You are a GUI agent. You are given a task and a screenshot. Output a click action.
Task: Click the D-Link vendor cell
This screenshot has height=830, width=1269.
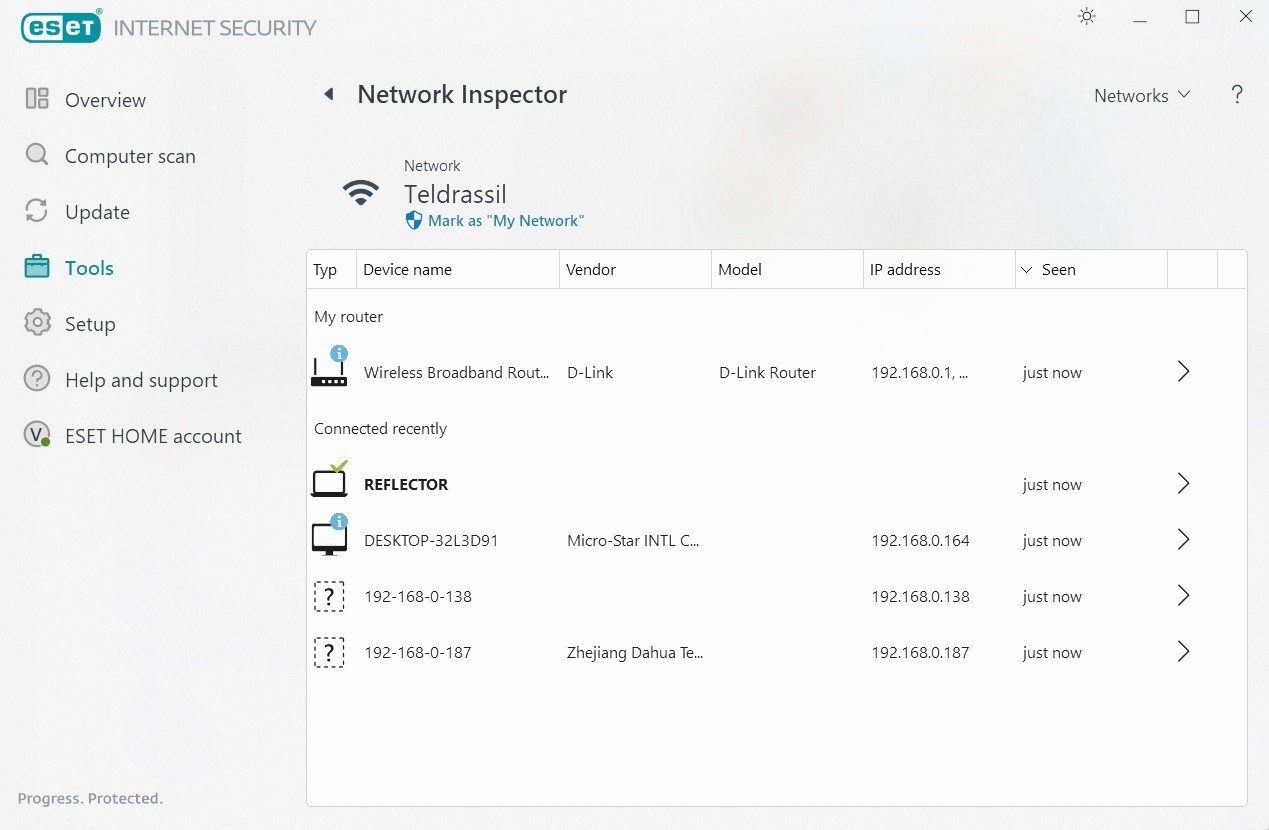(590, 372)
